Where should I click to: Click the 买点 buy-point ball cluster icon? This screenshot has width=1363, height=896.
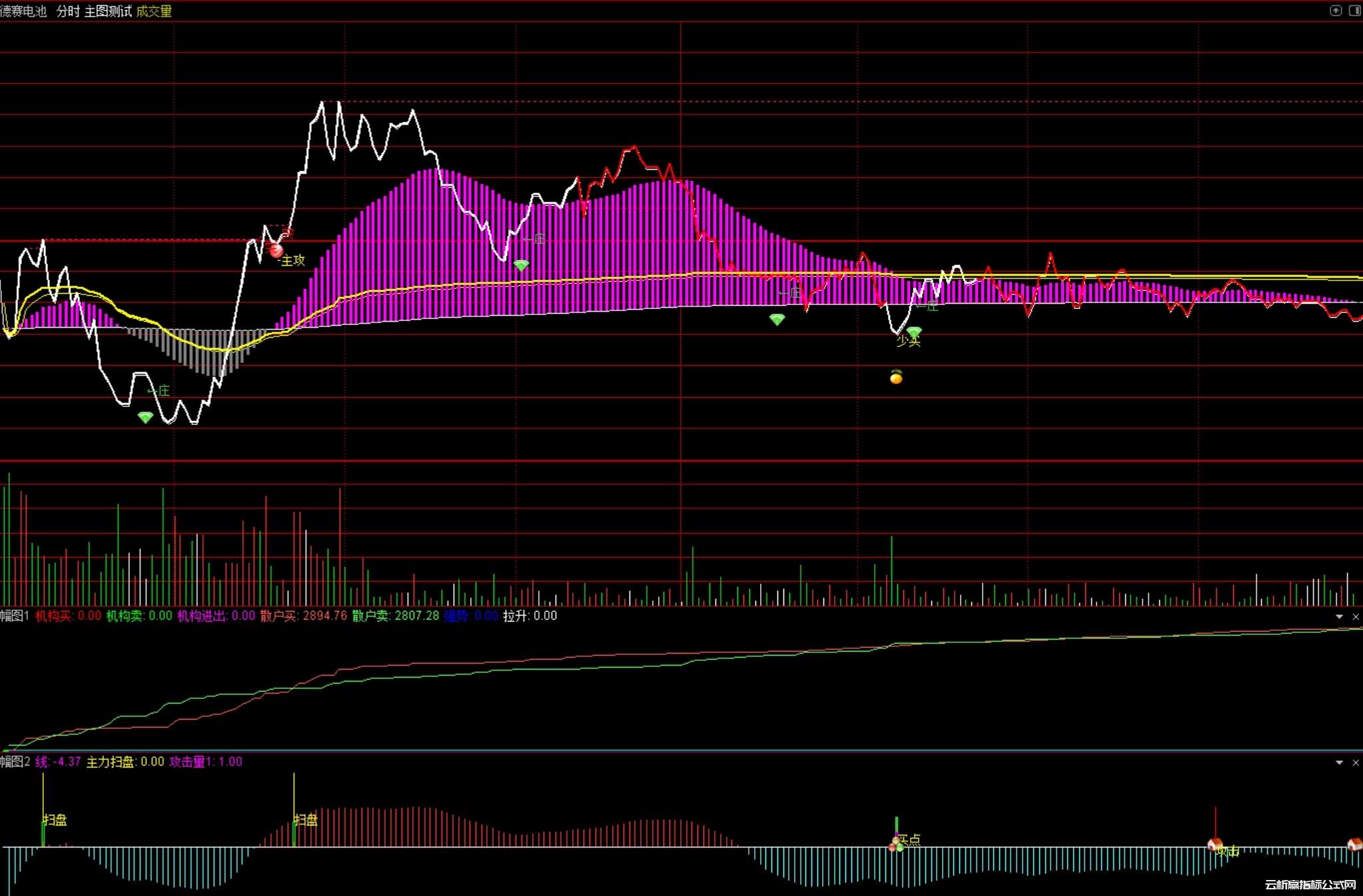pos(896,845)
